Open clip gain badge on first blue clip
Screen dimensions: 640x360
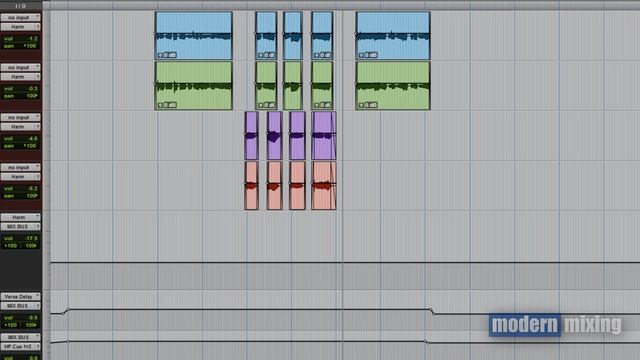[x=167, y=55]
